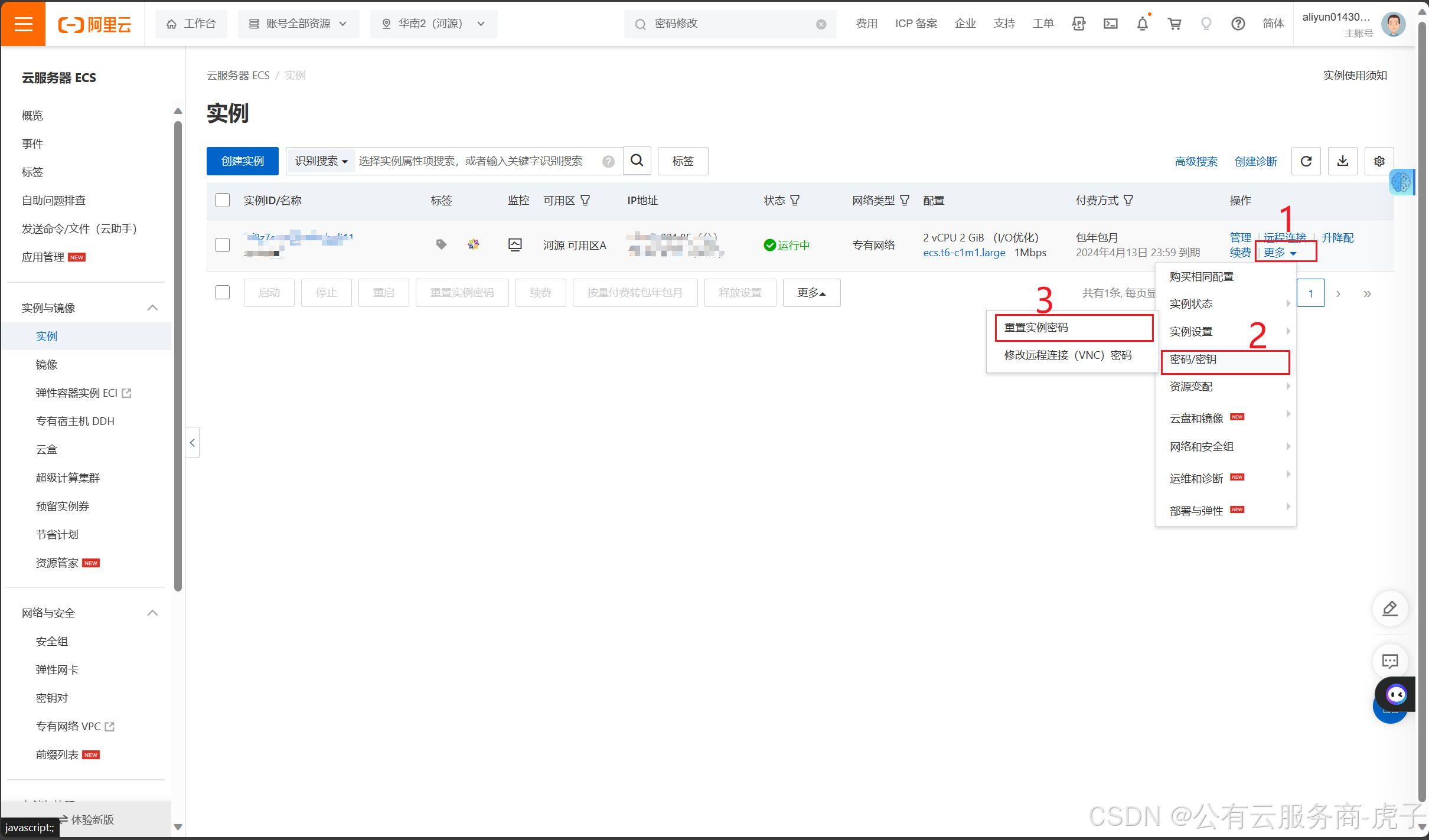
Task: Collapse the 网络与安全 sidebar section
Action: (x=152, y=613)
